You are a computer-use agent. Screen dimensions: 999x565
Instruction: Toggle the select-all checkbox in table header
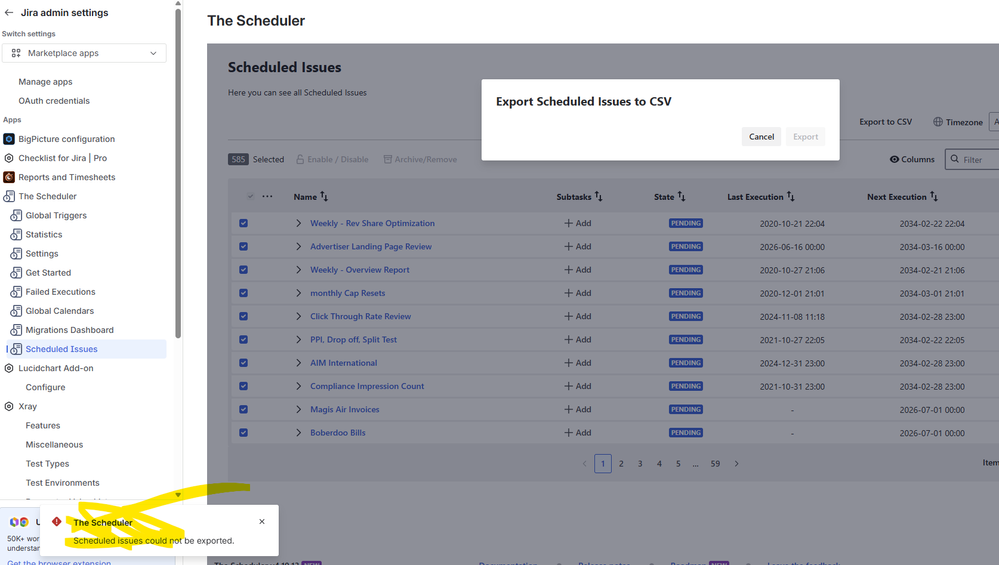[250, 196]
